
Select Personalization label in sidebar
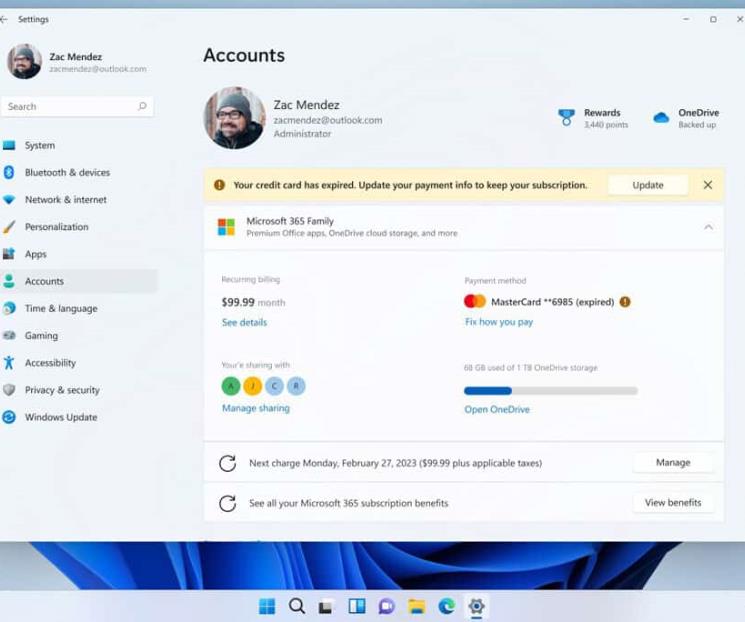click(57, 227)
